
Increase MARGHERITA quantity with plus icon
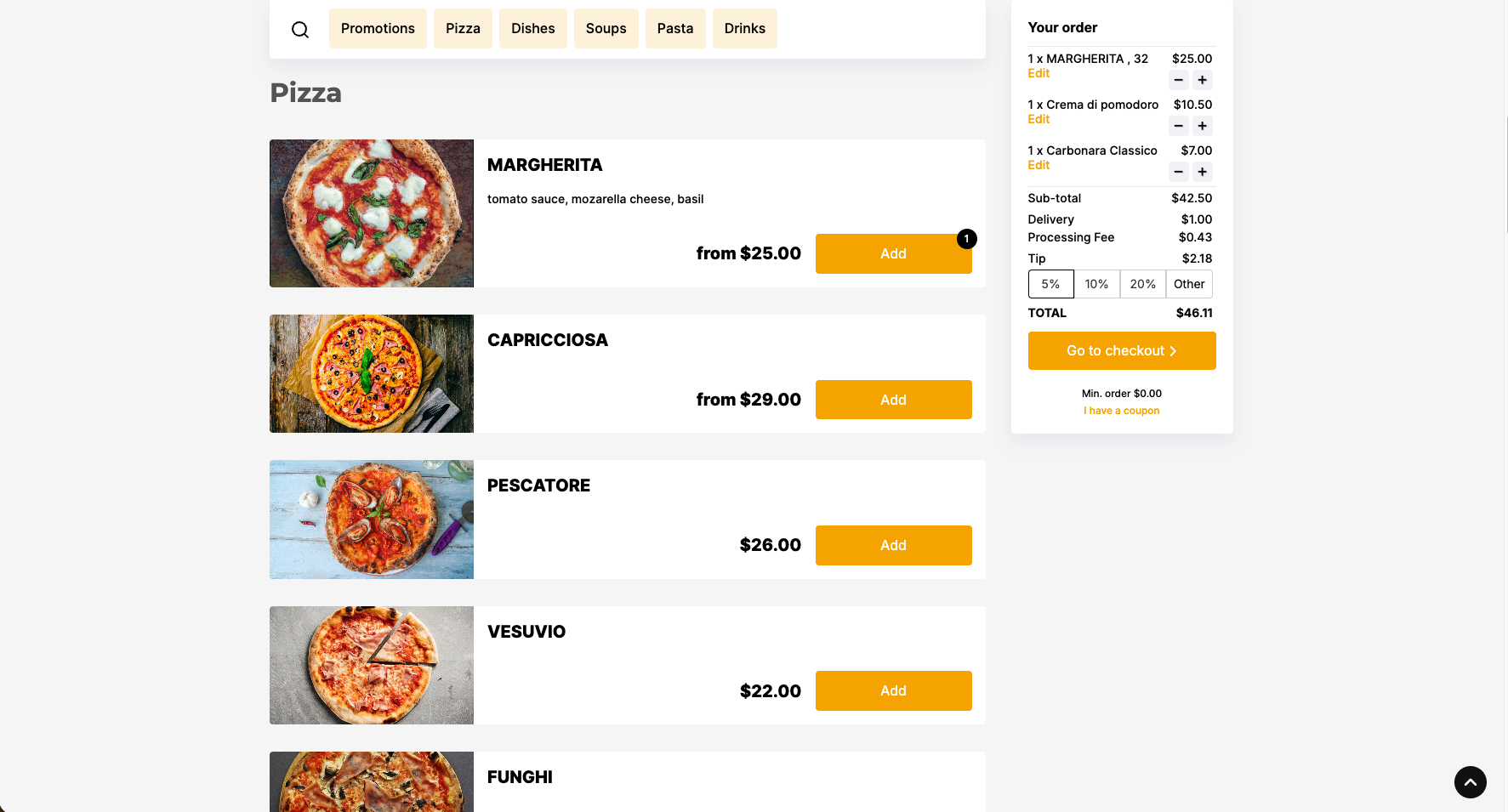click(1202, 81)
